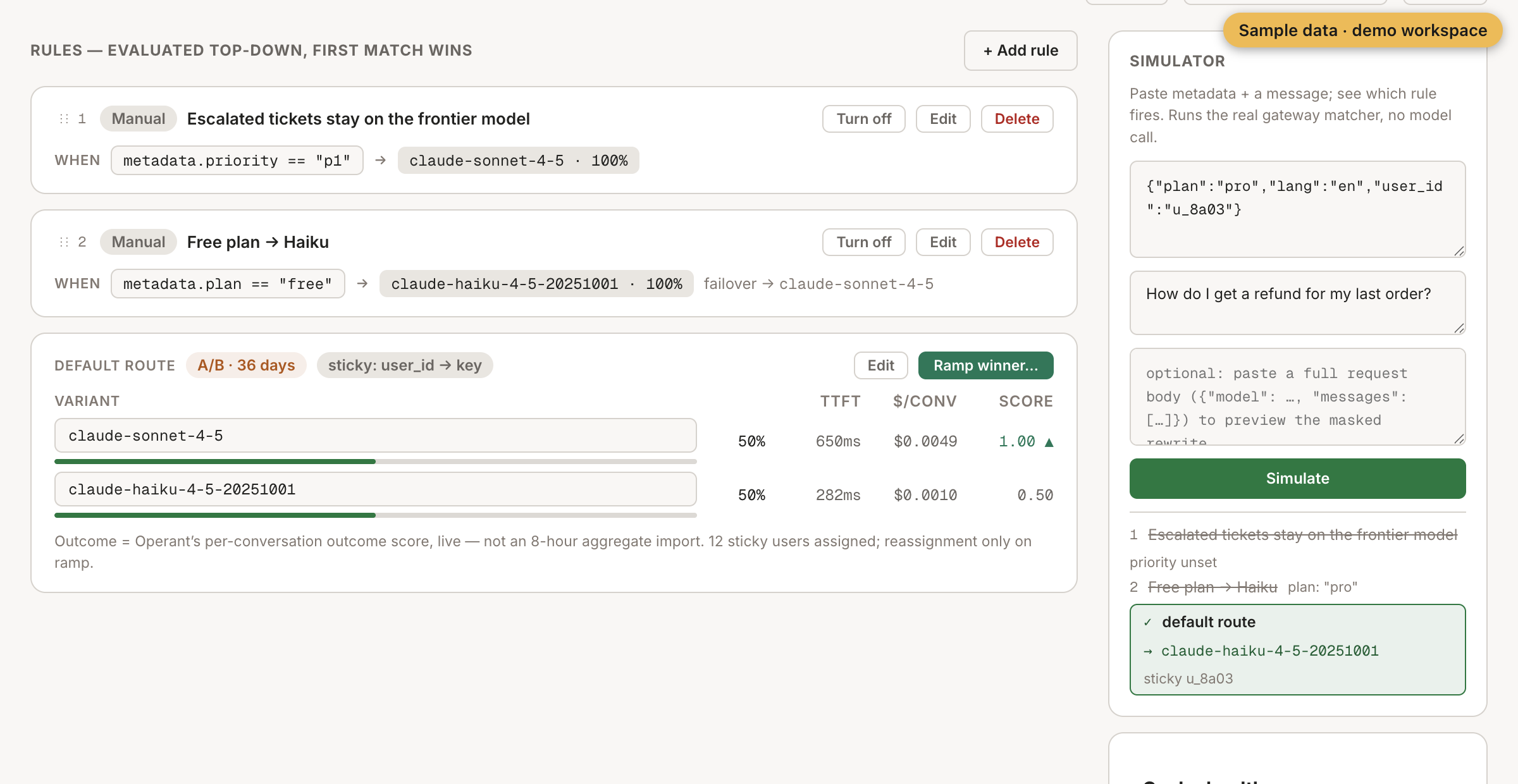Click the 0.50 score value
The image size is (1518, 784).
tap(1035, 495)
